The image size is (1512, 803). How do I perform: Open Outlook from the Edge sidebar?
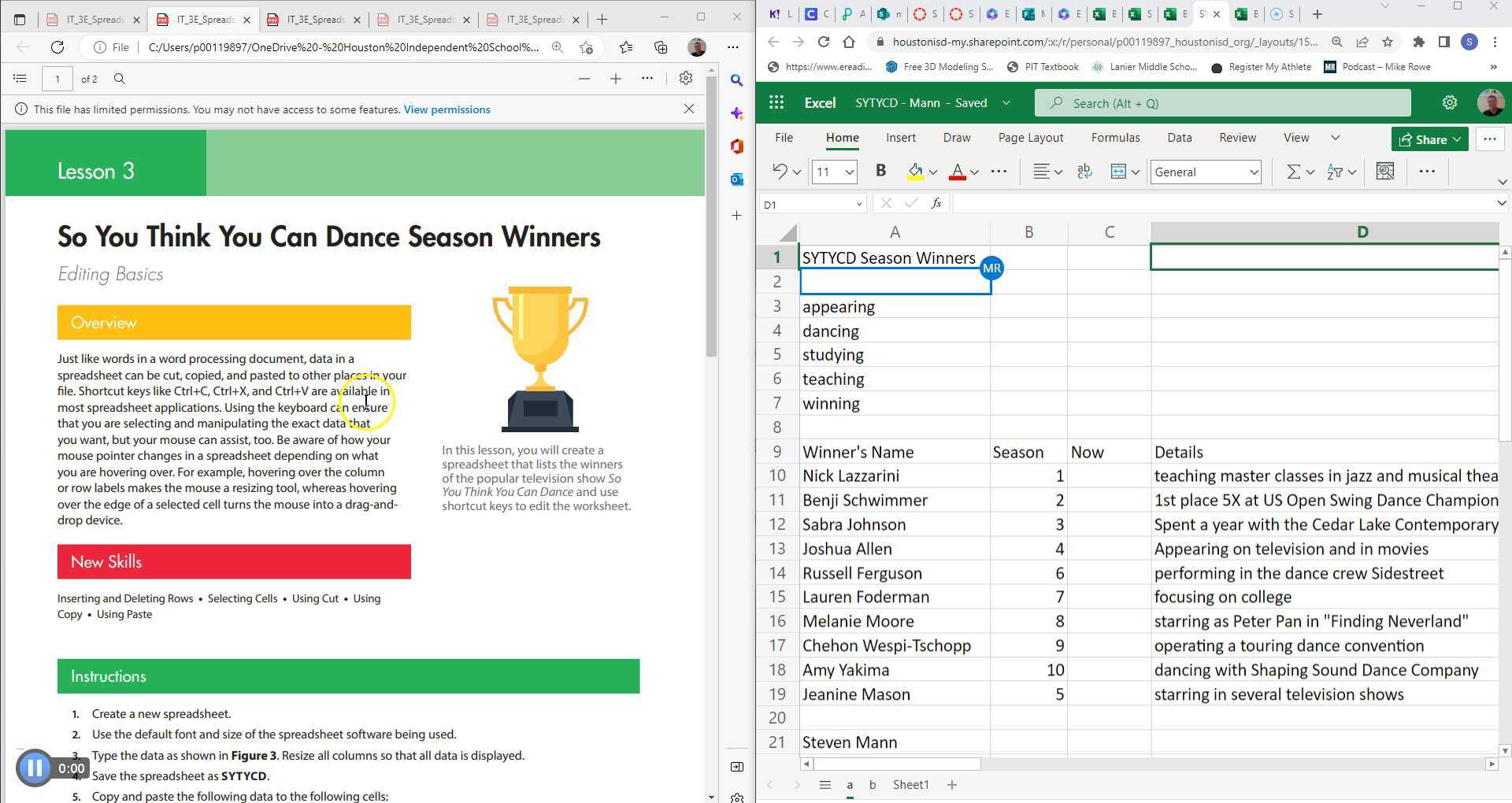[737, 179]
